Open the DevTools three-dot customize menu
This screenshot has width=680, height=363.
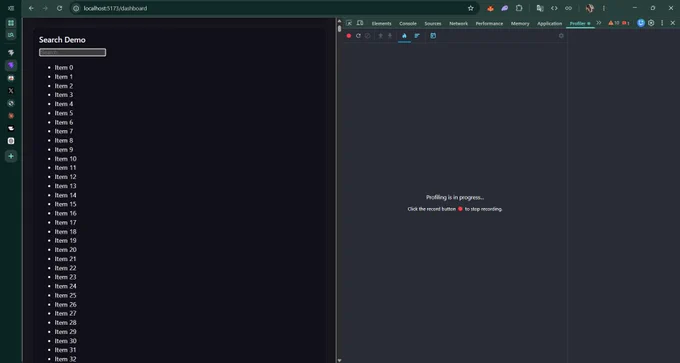click(662, 23)
